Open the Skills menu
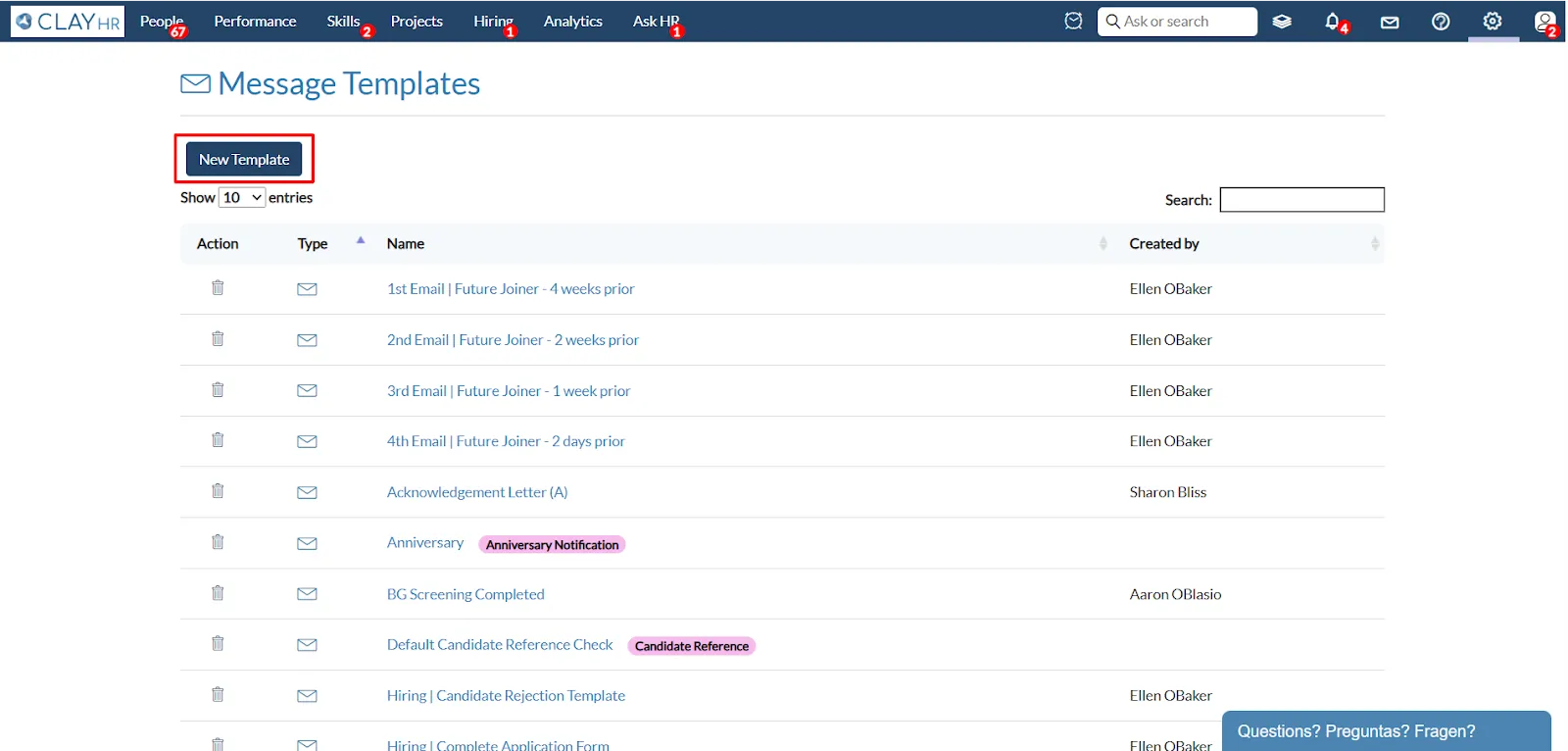The height and width of the screenshot is (751, 1568). (x=344, y=22)
